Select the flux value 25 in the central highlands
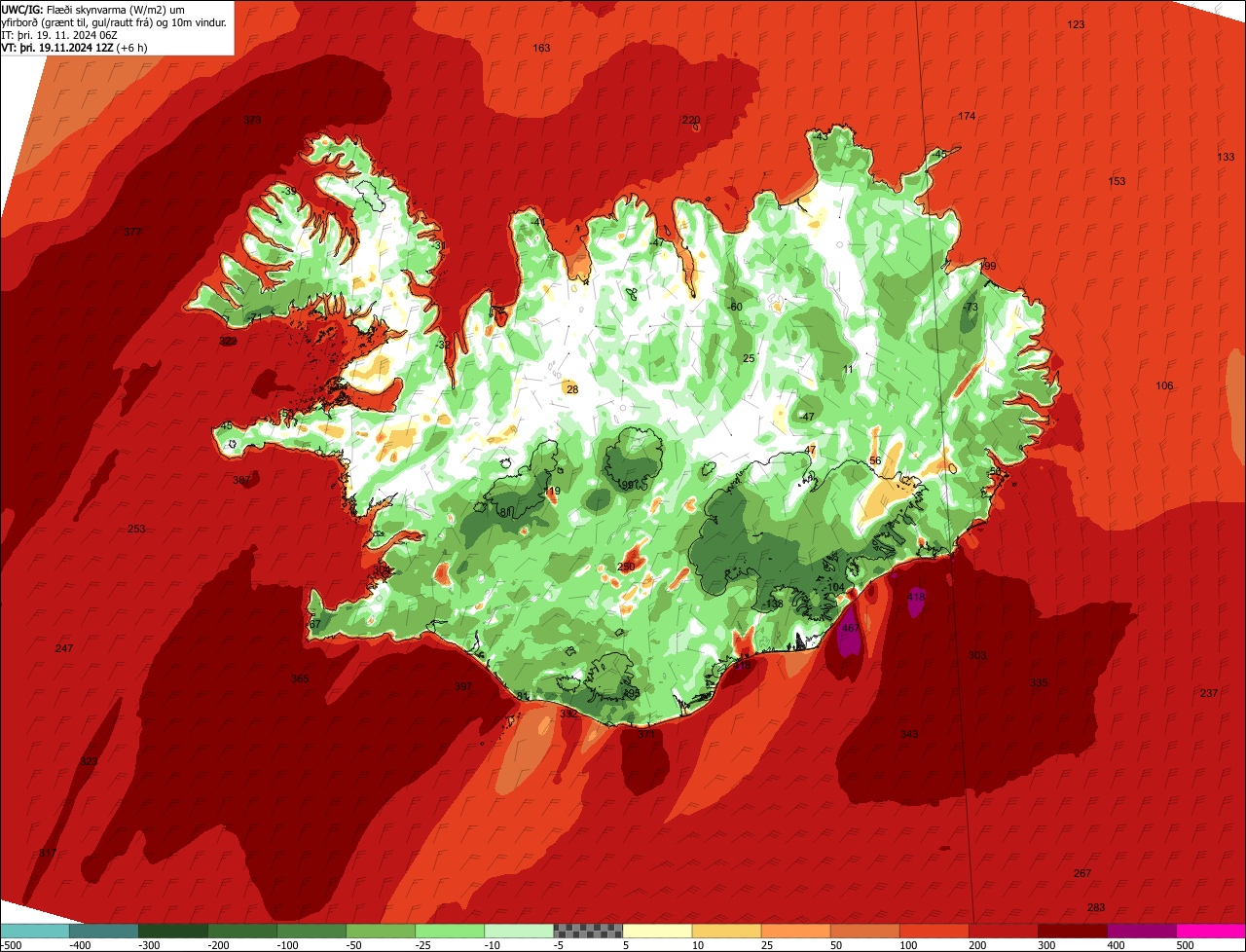 749,358
